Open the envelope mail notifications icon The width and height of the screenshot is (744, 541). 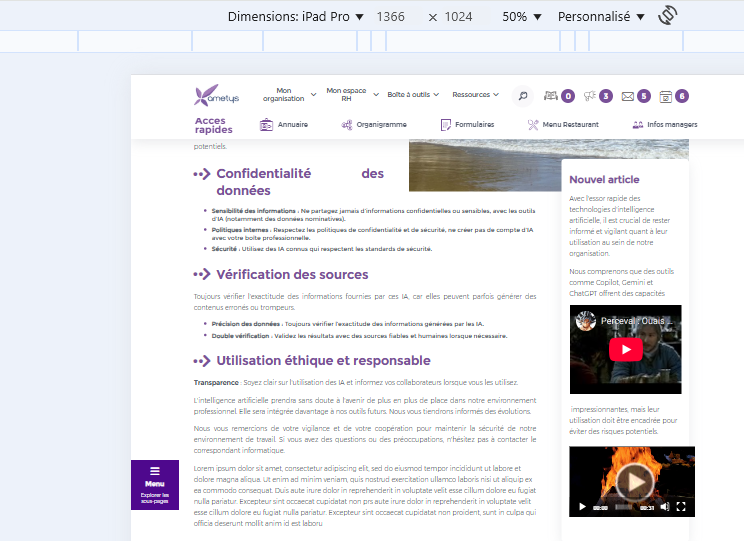click(628, 96)
